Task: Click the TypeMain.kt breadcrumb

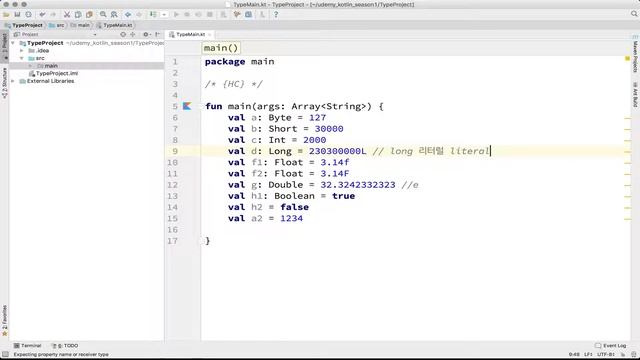Action: 115,25
